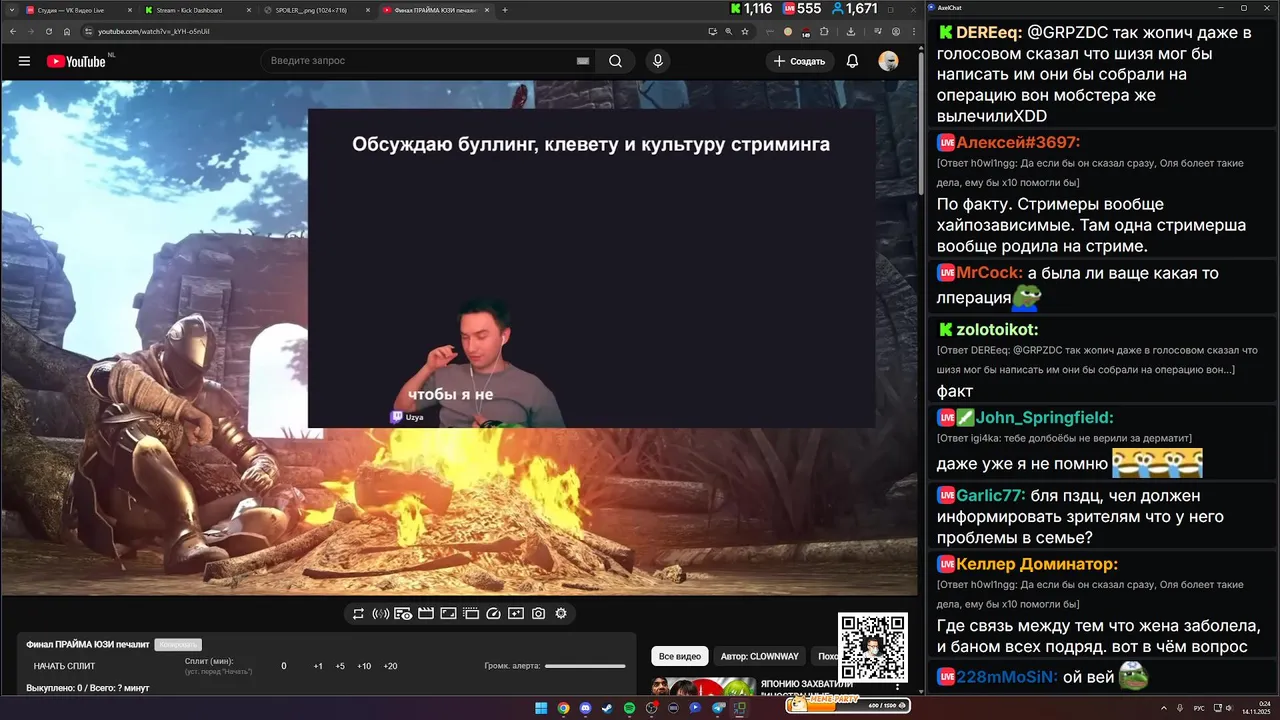Go to the YouTube home logo
1280x720 pixels.
point(76,61)
